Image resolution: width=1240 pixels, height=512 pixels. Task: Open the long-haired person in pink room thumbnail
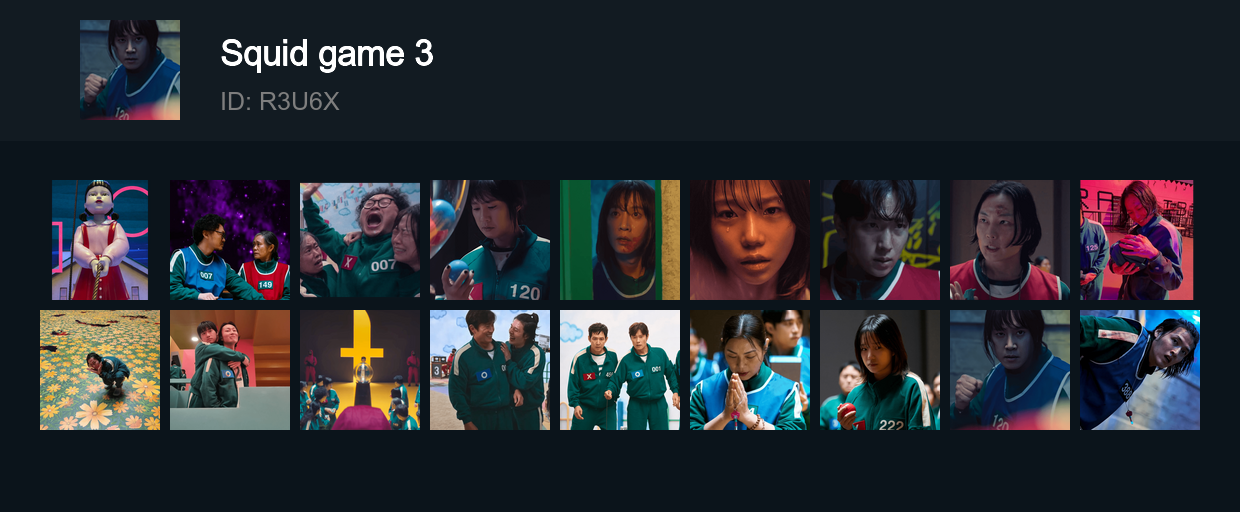pos(1137,240)
